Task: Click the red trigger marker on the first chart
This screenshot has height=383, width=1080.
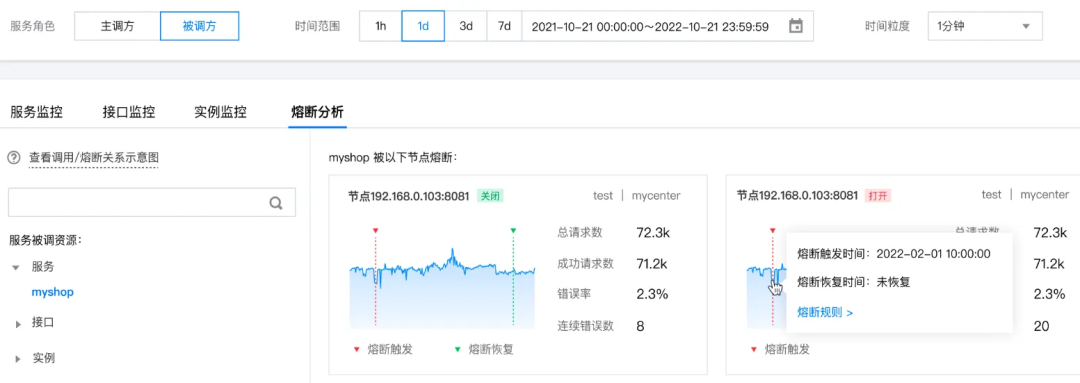Action: click(x=375, y=230)
